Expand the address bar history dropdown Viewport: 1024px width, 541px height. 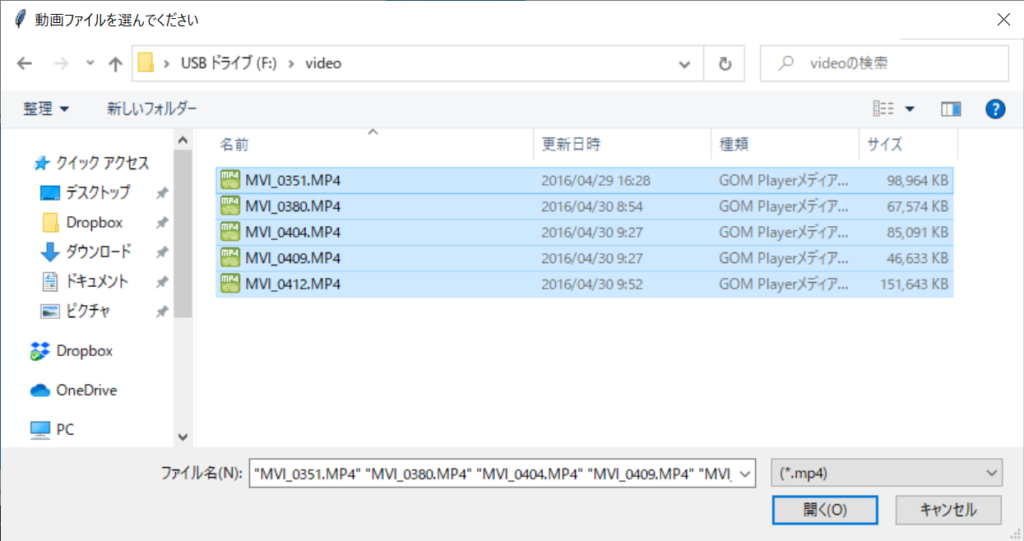(x=685, y=64)
